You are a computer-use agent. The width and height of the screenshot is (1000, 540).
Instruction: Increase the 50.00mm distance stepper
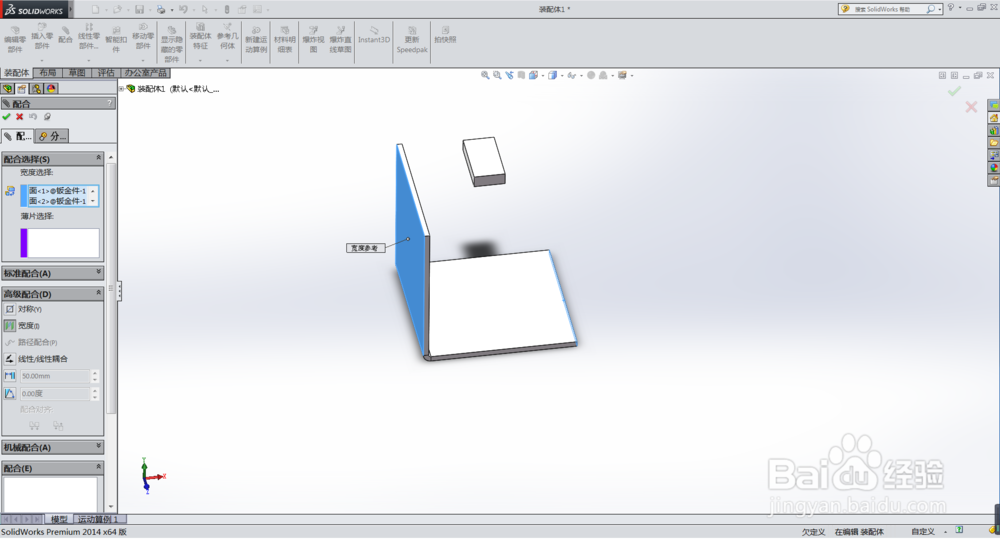95,373
